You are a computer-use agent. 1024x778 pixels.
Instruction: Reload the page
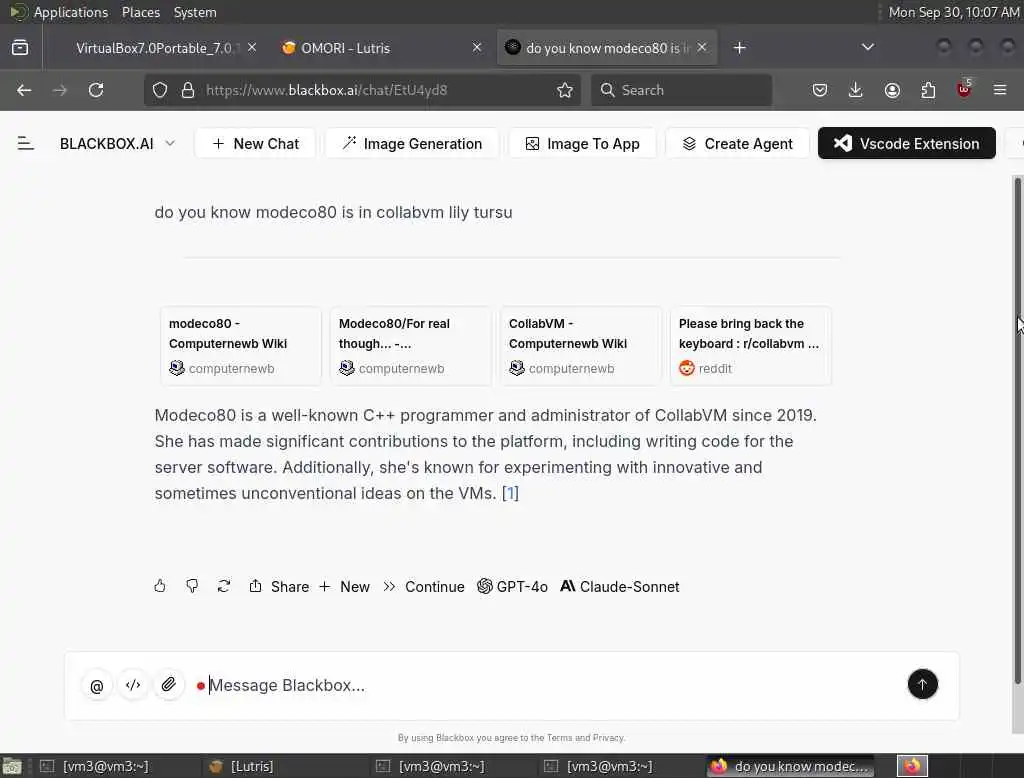96,90
